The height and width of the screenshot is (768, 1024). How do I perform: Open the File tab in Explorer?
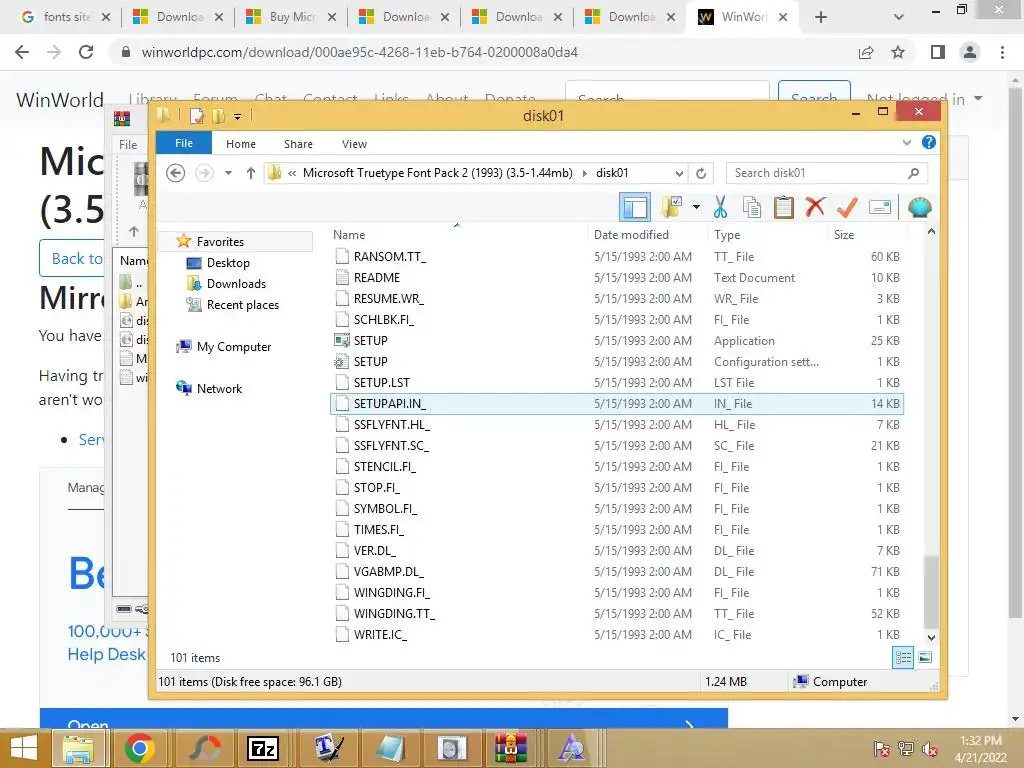point(184,143)
